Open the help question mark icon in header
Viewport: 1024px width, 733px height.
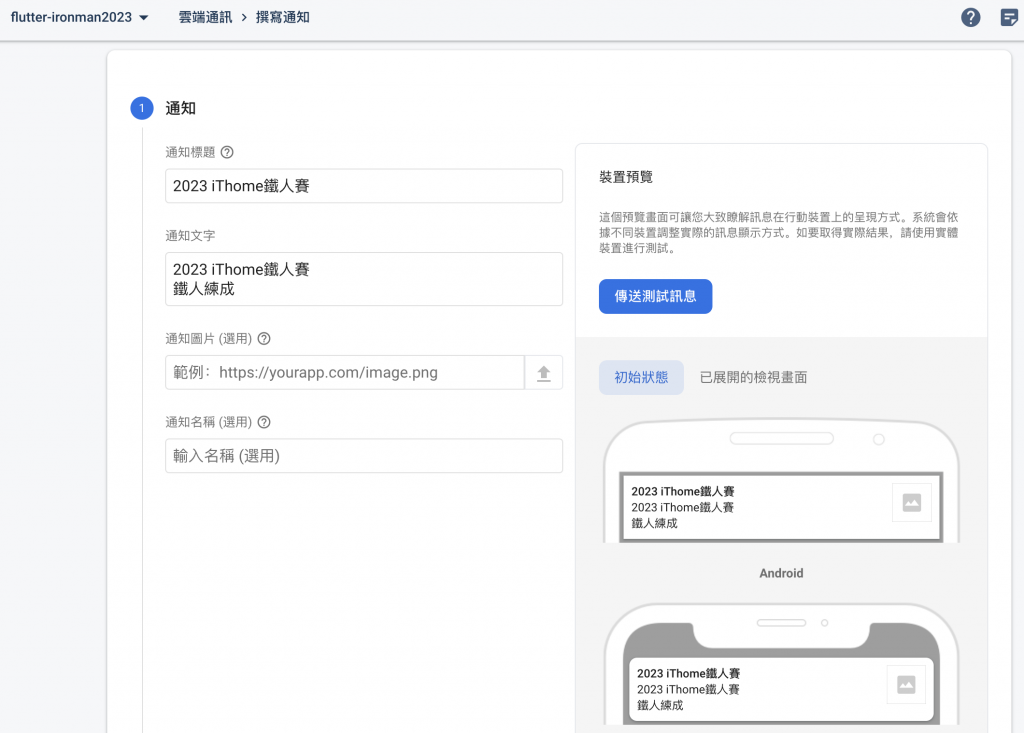[x=970, y=18]
